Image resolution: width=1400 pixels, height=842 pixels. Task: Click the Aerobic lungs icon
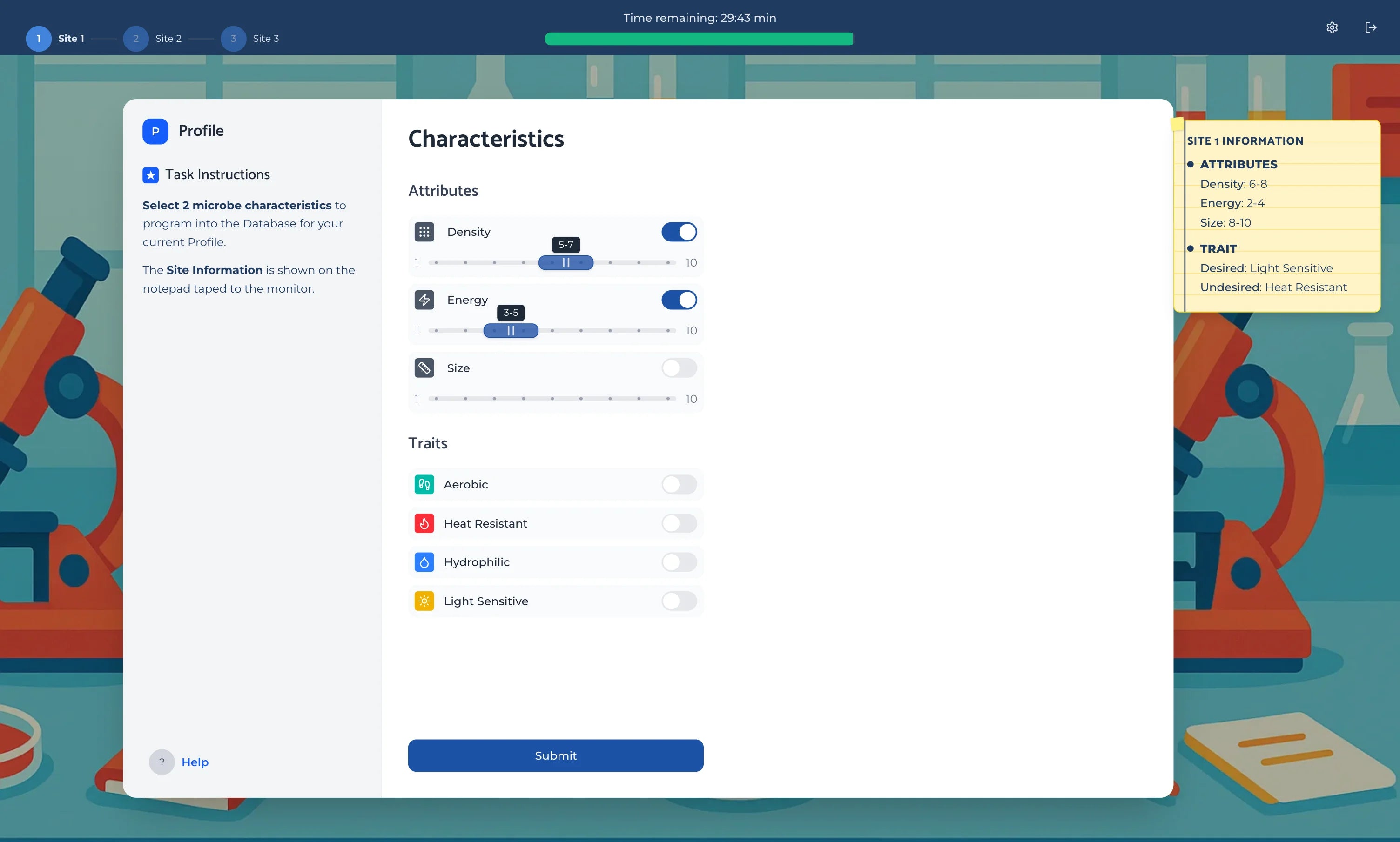[x=424, y=485]
